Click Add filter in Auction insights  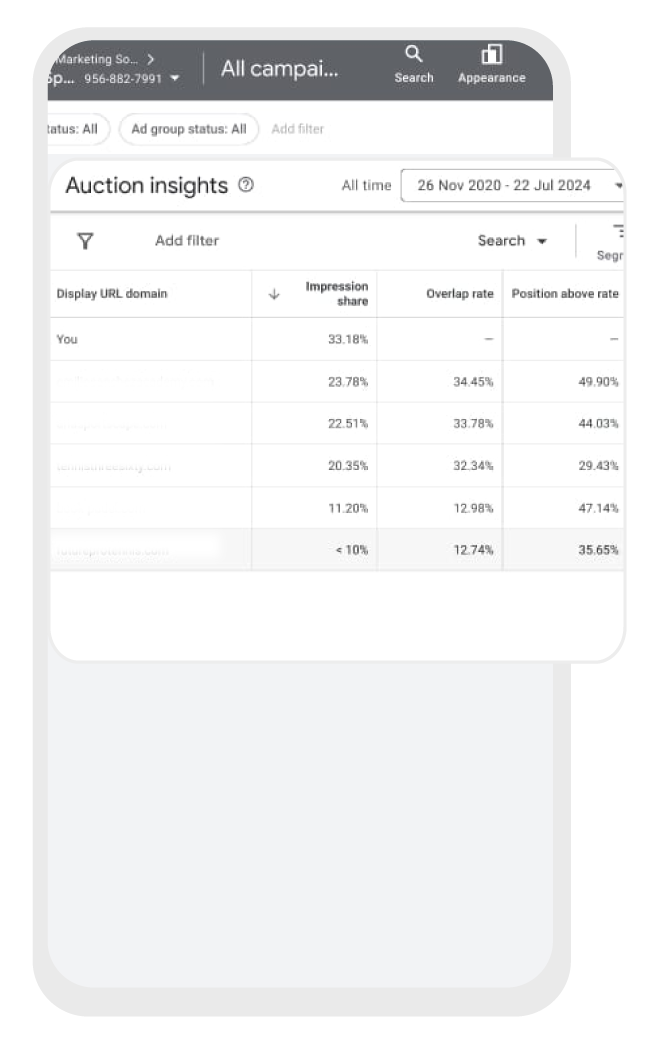(187, 240)
